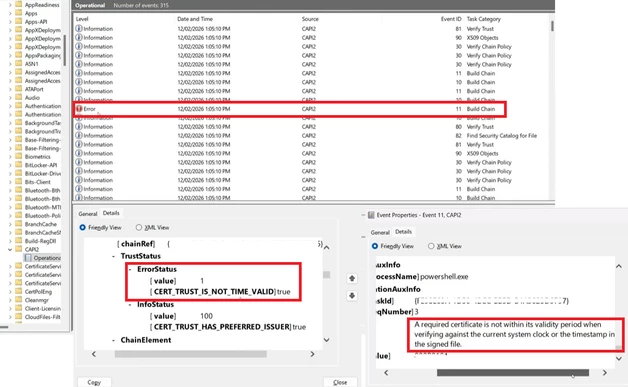Screen dimensions: 628x387
Task: Expand the BackgroundTa tree node
Action: (x=10, y=123)
